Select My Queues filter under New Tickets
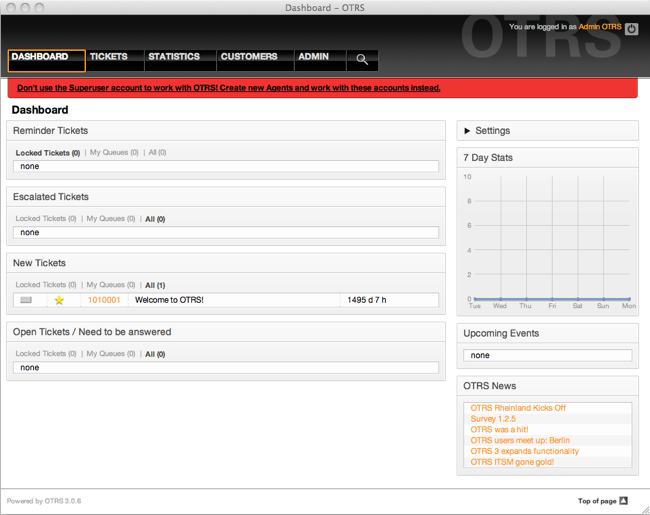 coord(111,285)
